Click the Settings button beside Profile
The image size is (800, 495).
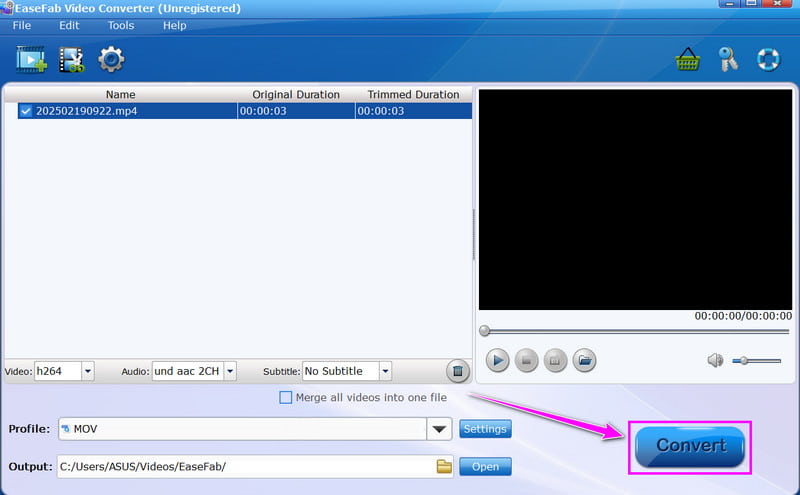coord(485,429)
